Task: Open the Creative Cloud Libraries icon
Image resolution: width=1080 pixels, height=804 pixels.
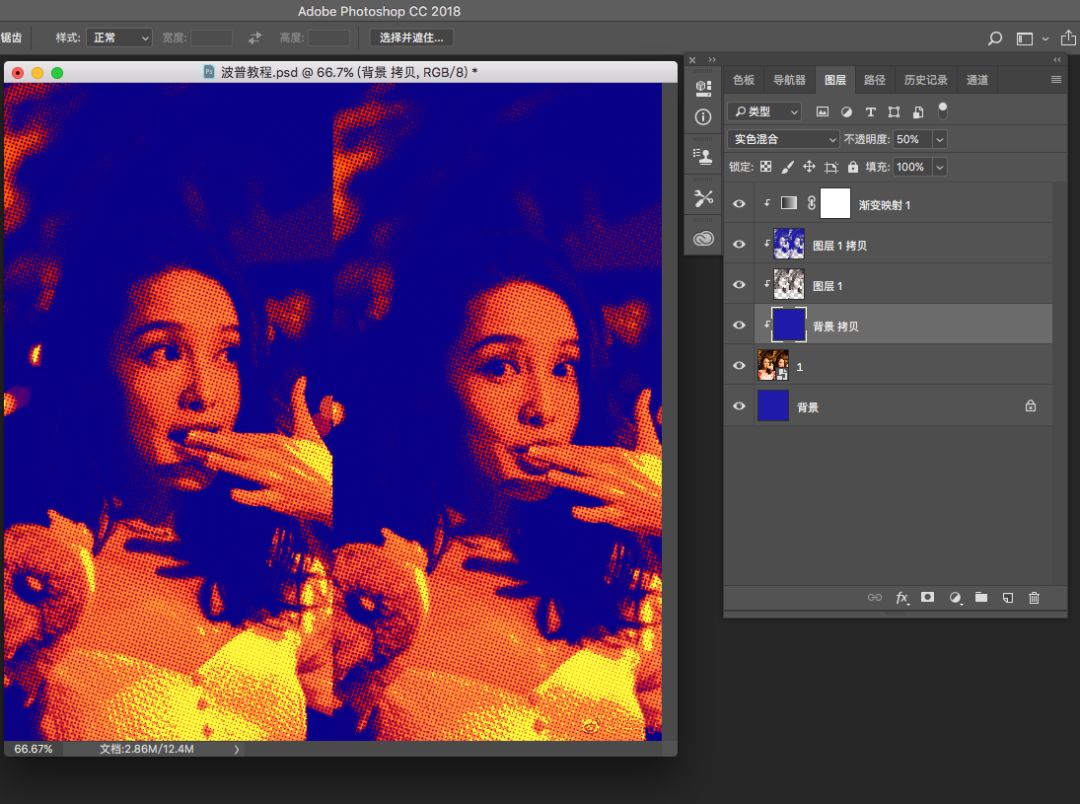Action: coord(703,239)
